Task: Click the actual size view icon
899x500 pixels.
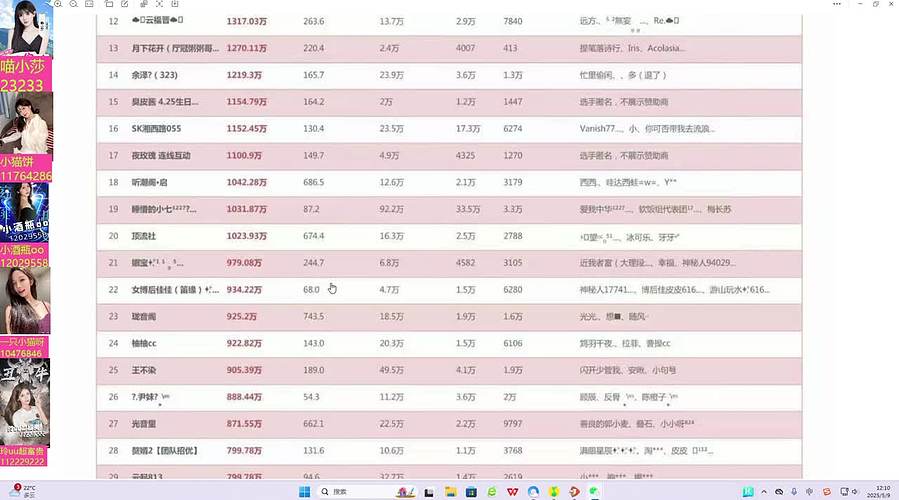Action: point(89,3)
